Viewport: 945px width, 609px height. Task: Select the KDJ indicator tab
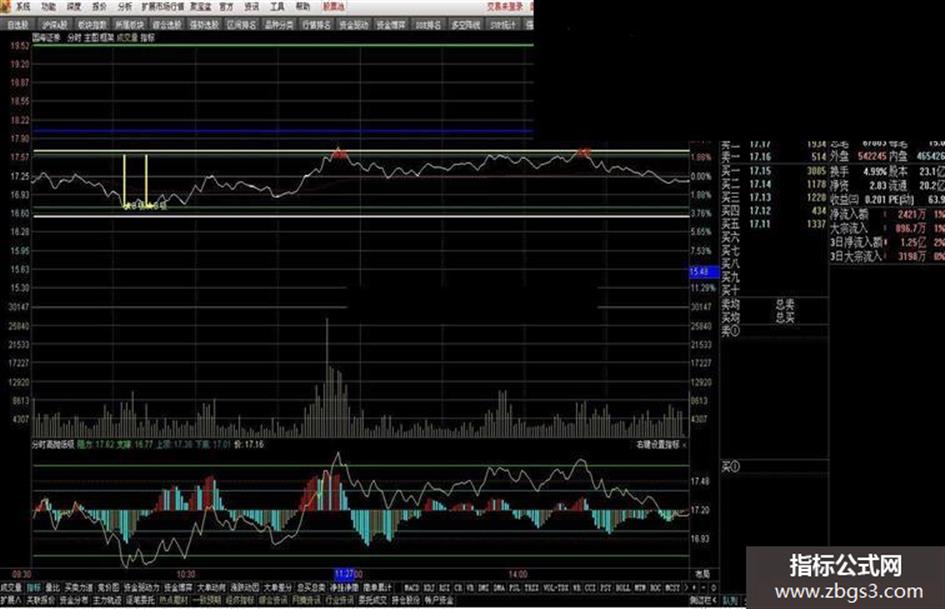[429, 587]
